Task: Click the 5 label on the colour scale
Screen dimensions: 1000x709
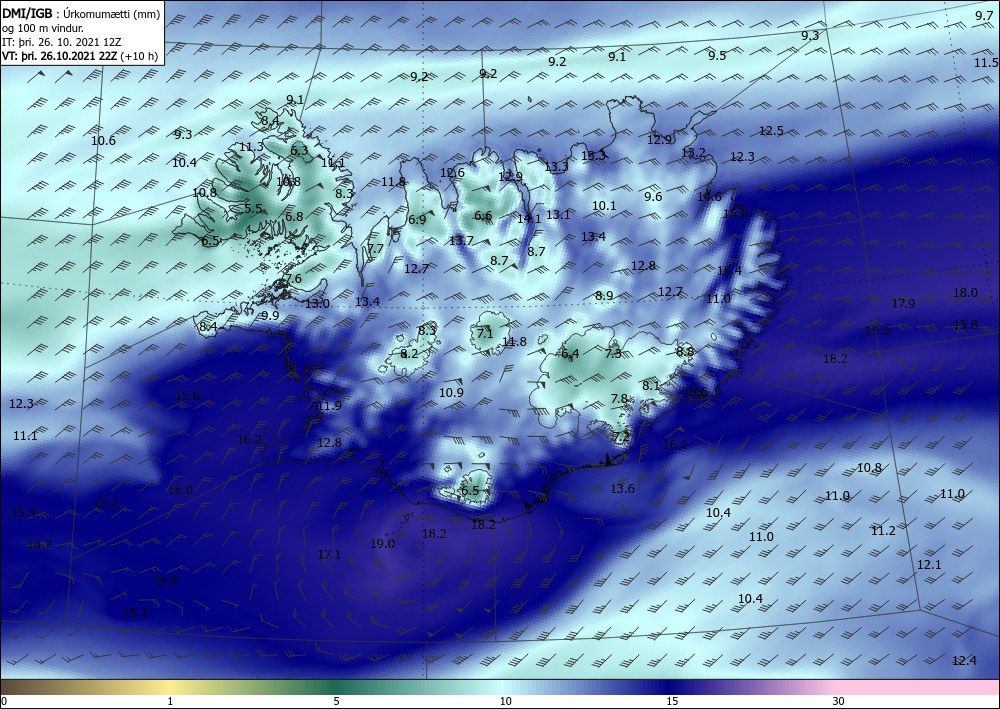Action: [x=336, y=702]
